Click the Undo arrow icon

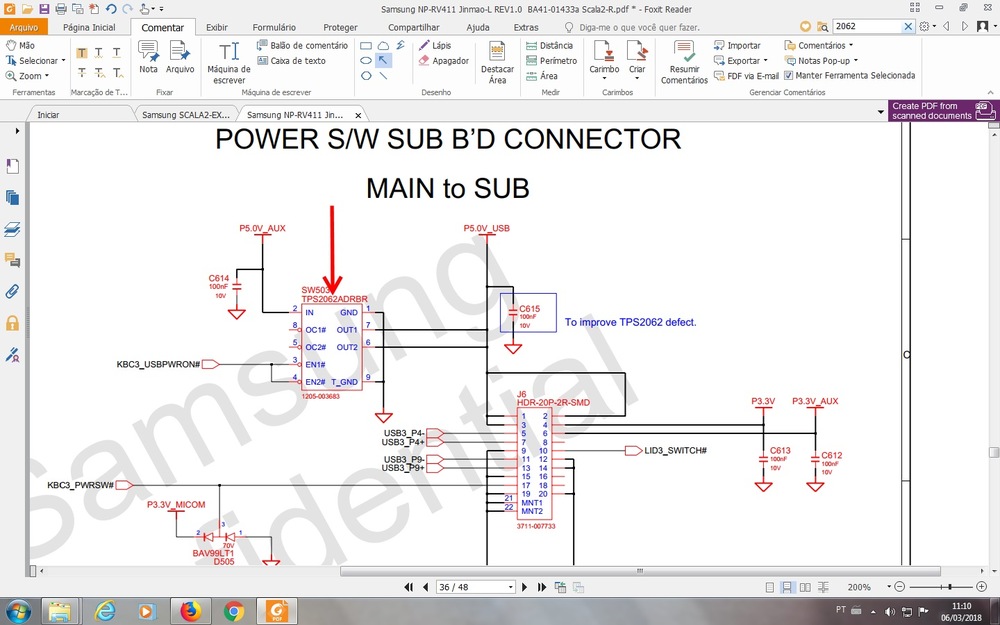coord(111,9)
